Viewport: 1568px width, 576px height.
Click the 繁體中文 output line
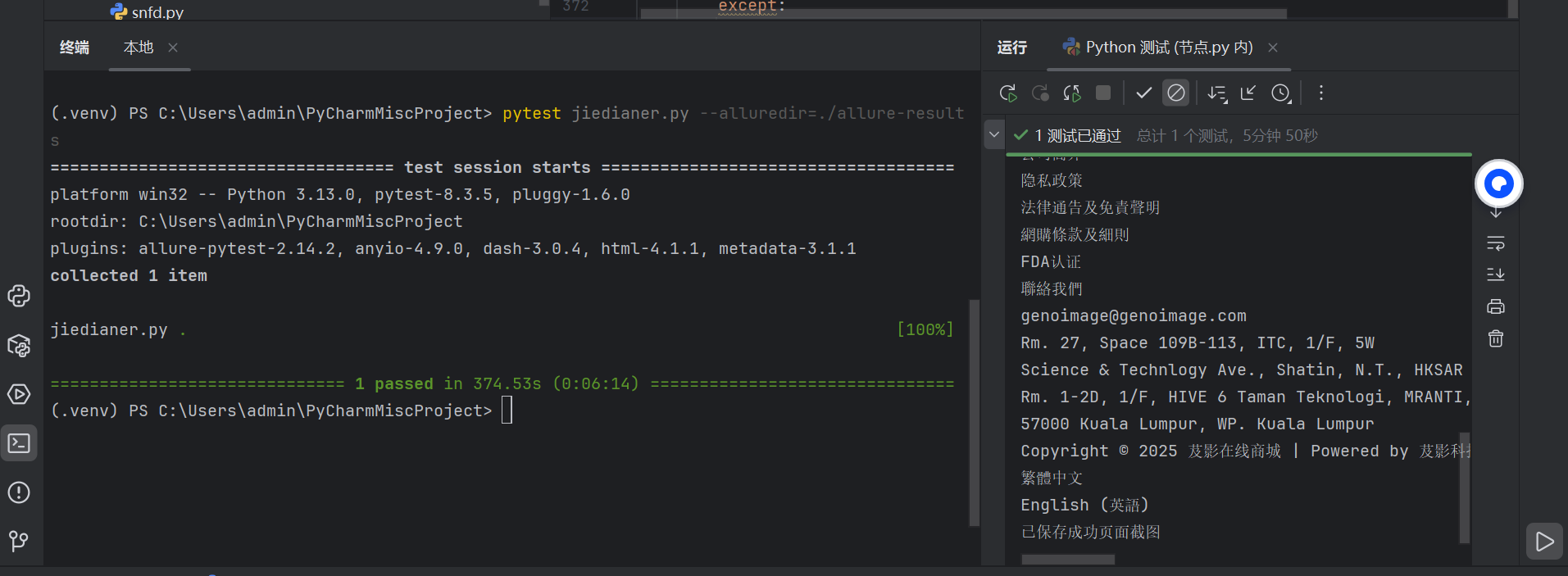coord(1052,478)
